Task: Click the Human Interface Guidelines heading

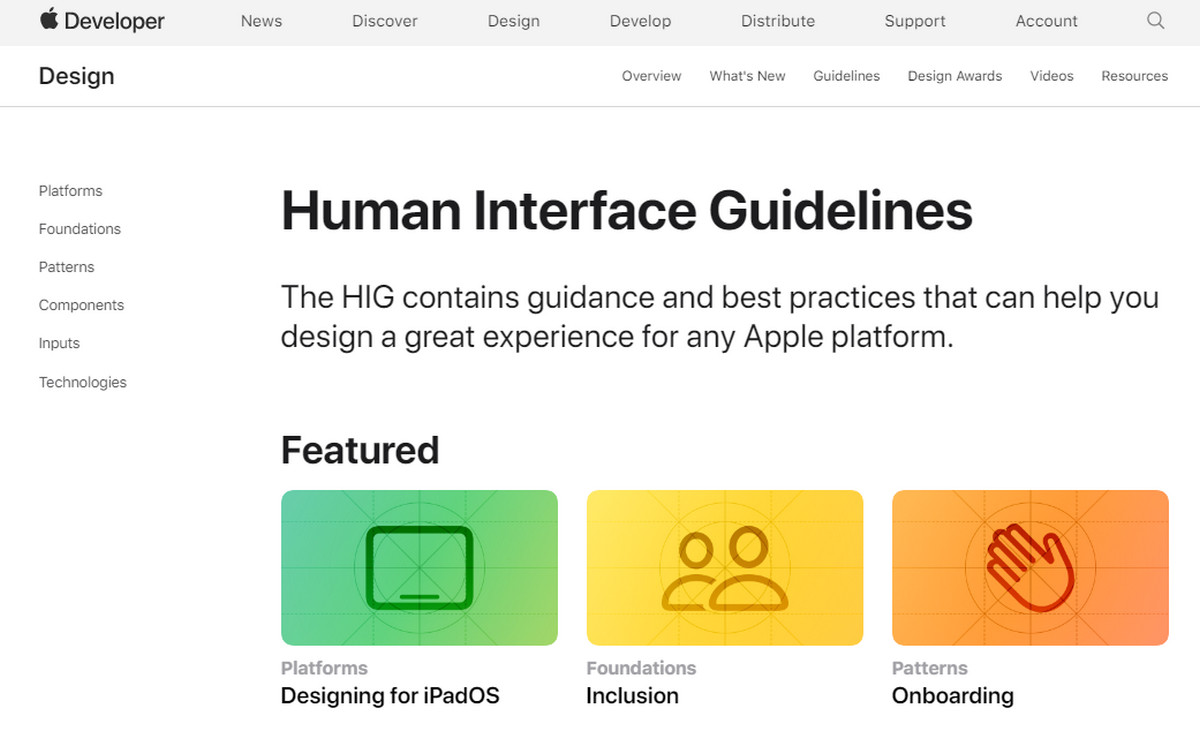Action: pos(627,212)
